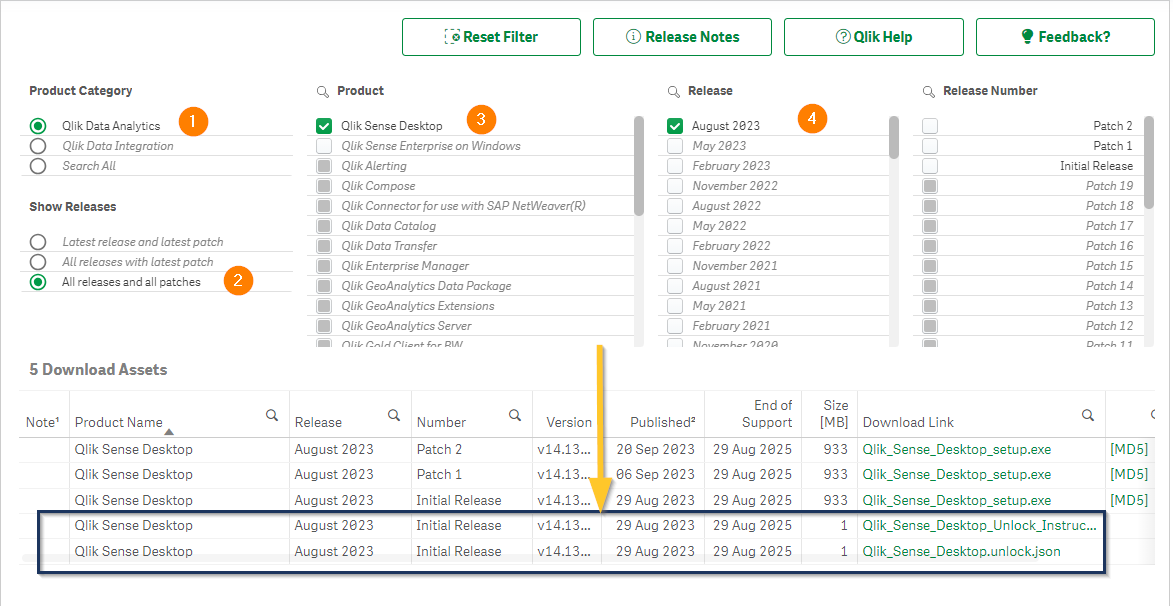Check the May 2023 release checkbox
Screen dimensions: 1173x606
click(675, 146)
